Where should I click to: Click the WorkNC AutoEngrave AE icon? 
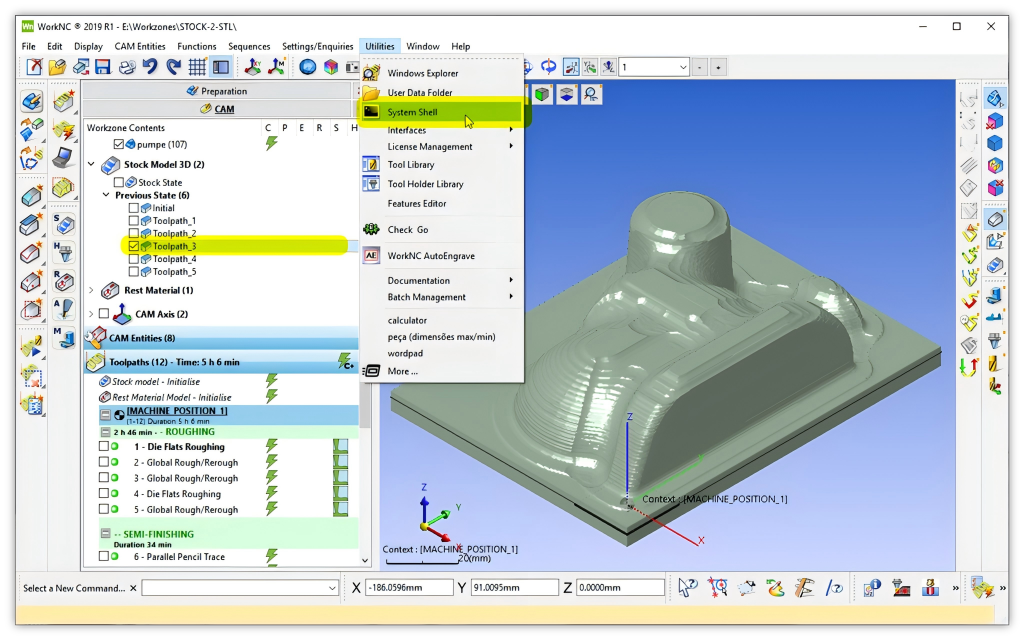(371, 255)
